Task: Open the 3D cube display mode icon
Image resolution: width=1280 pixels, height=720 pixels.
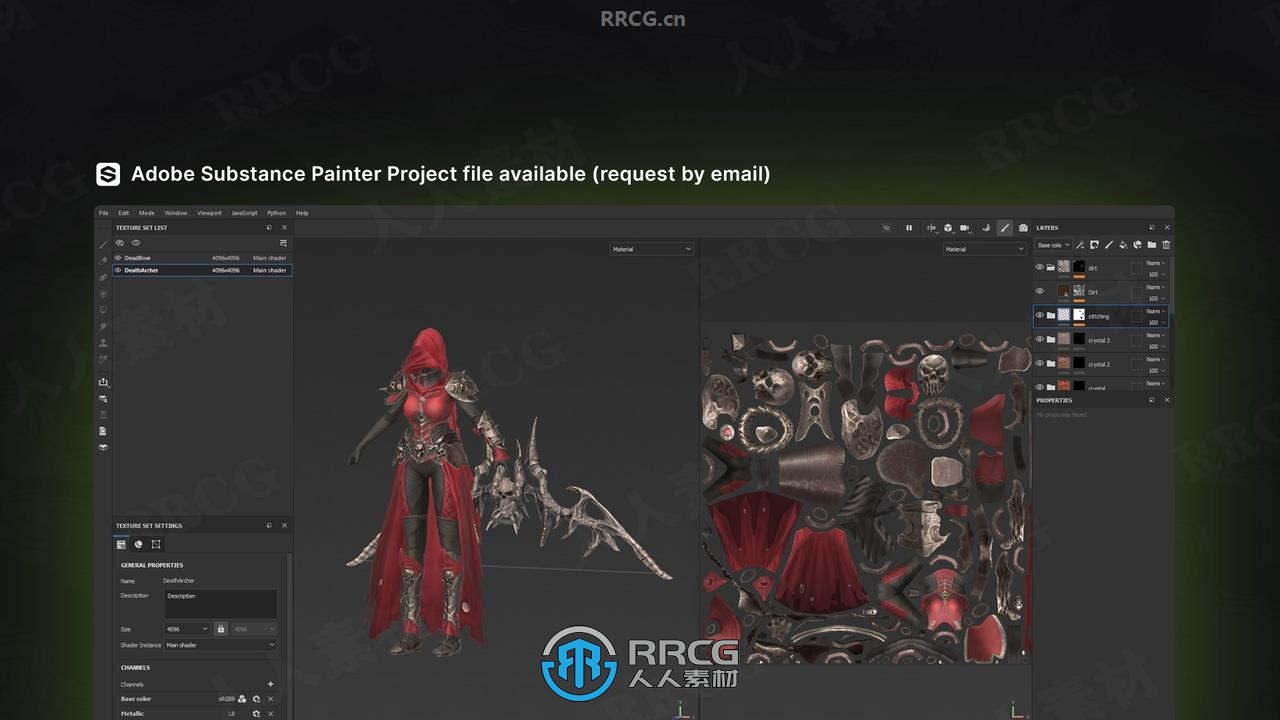Action: [948, 228]
